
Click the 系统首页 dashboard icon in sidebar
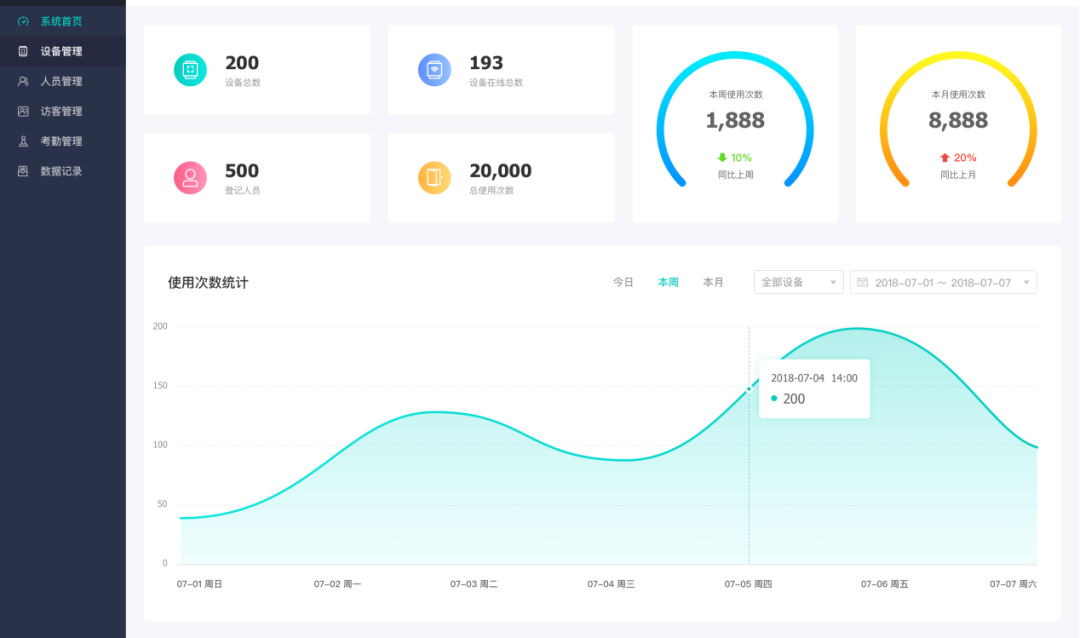pos(23,21)
